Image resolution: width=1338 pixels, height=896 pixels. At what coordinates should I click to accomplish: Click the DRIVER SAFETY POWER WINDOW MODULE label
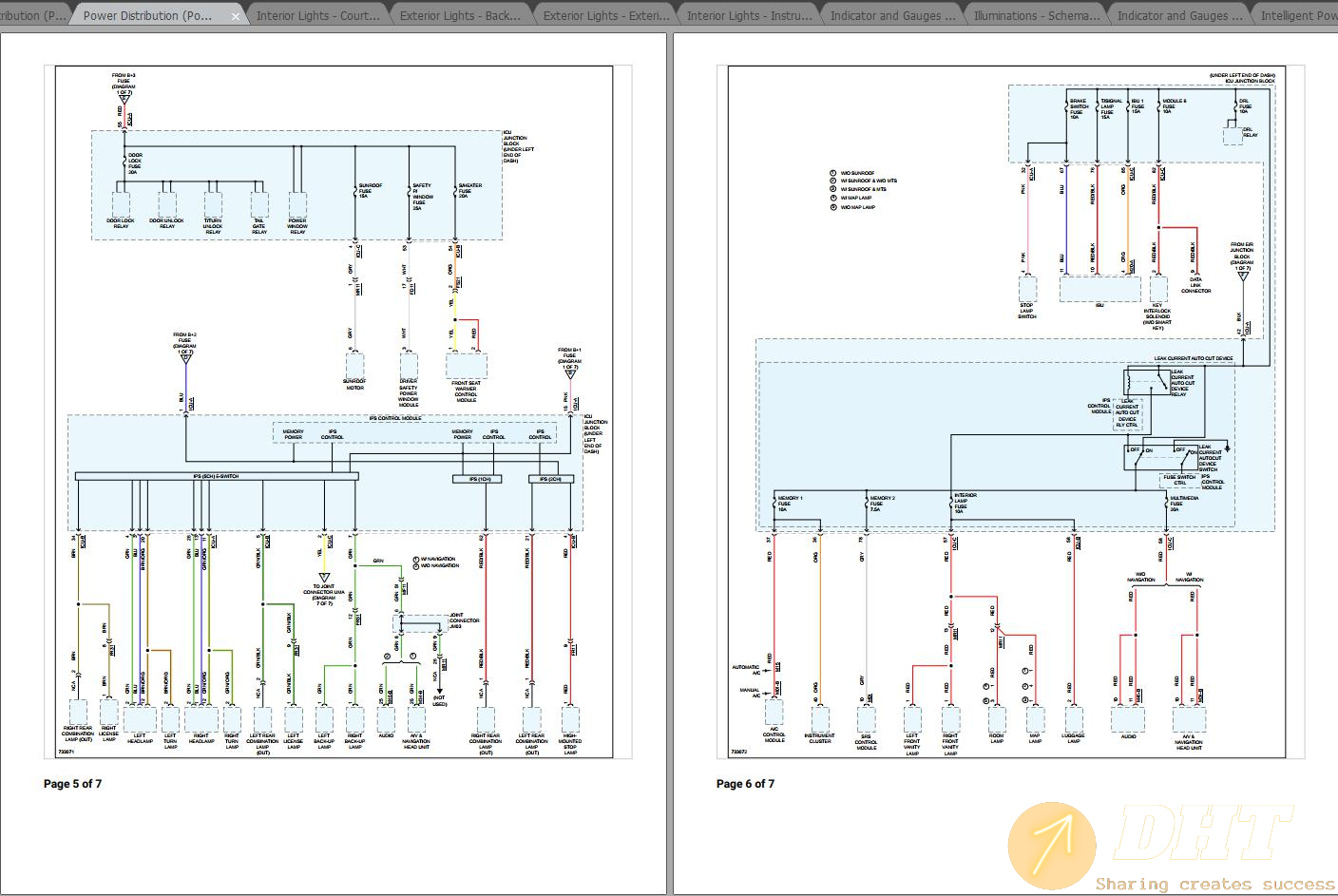tap(409, 393)
